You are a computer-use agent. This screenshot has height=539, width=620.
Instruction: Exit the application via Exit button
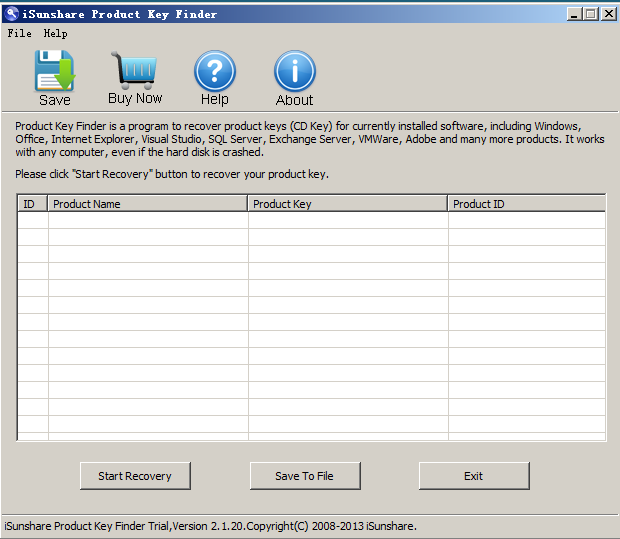(474, 476)
